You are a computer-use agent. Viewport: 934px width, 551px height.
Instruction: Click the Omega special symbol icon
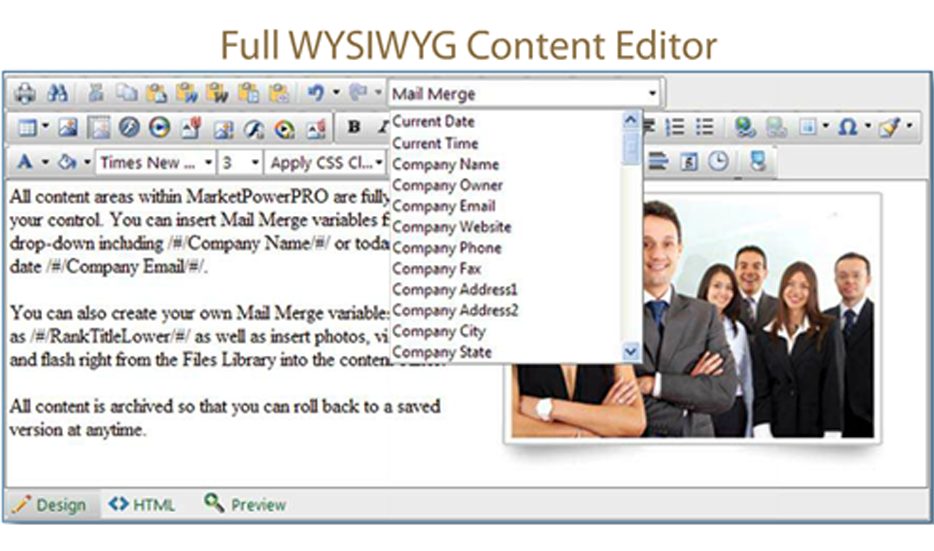pyautogui.click(x=848, y=127)
